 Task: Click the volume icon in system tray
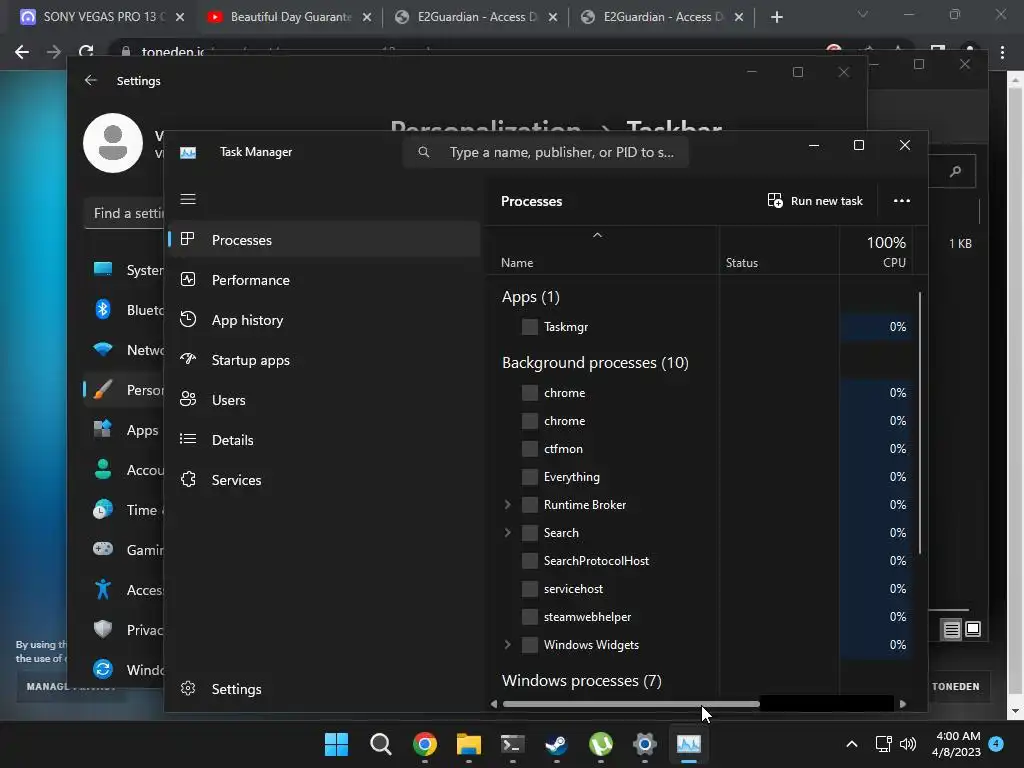[x=908, y=744]
